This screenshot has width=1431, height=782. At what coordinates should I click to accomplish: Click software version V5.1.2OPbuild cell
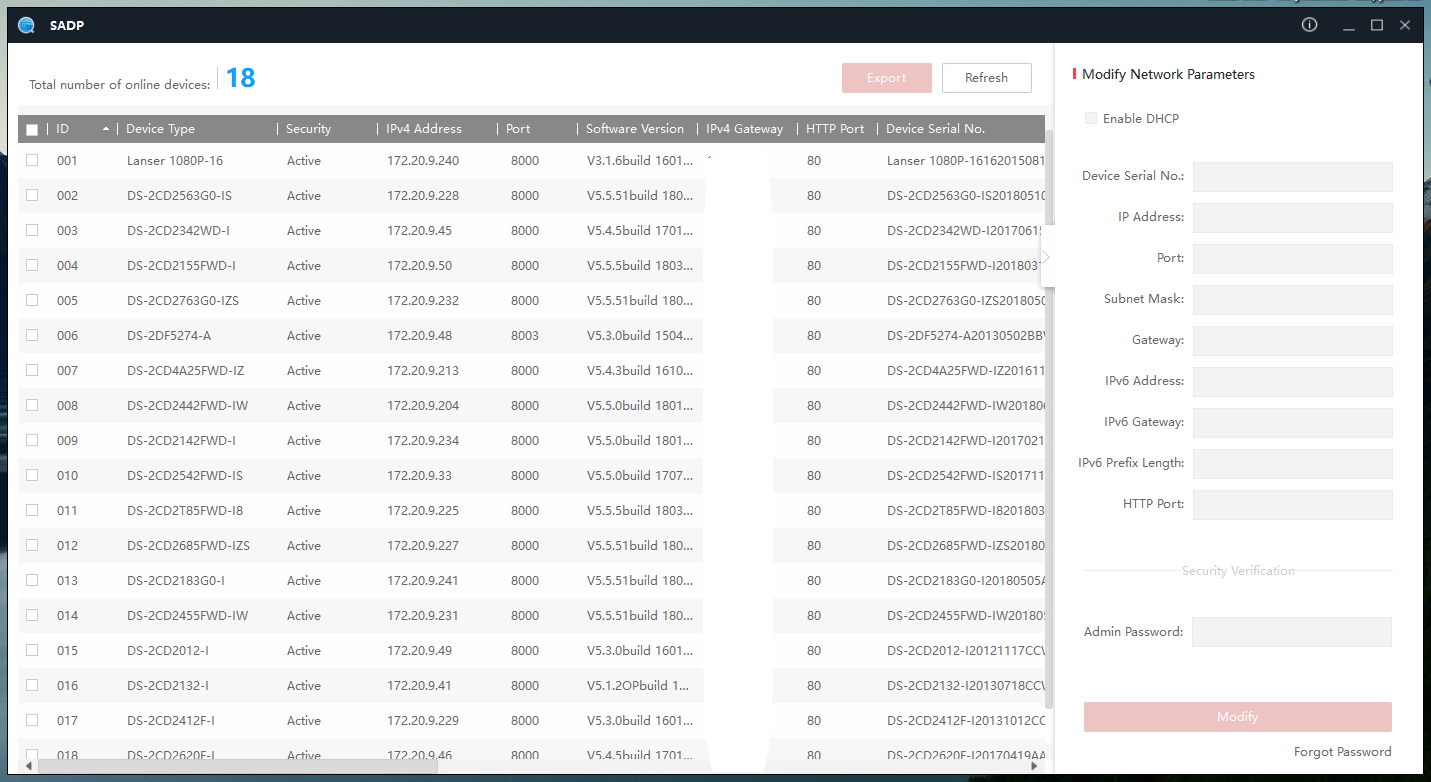click(x=638, y=686)
